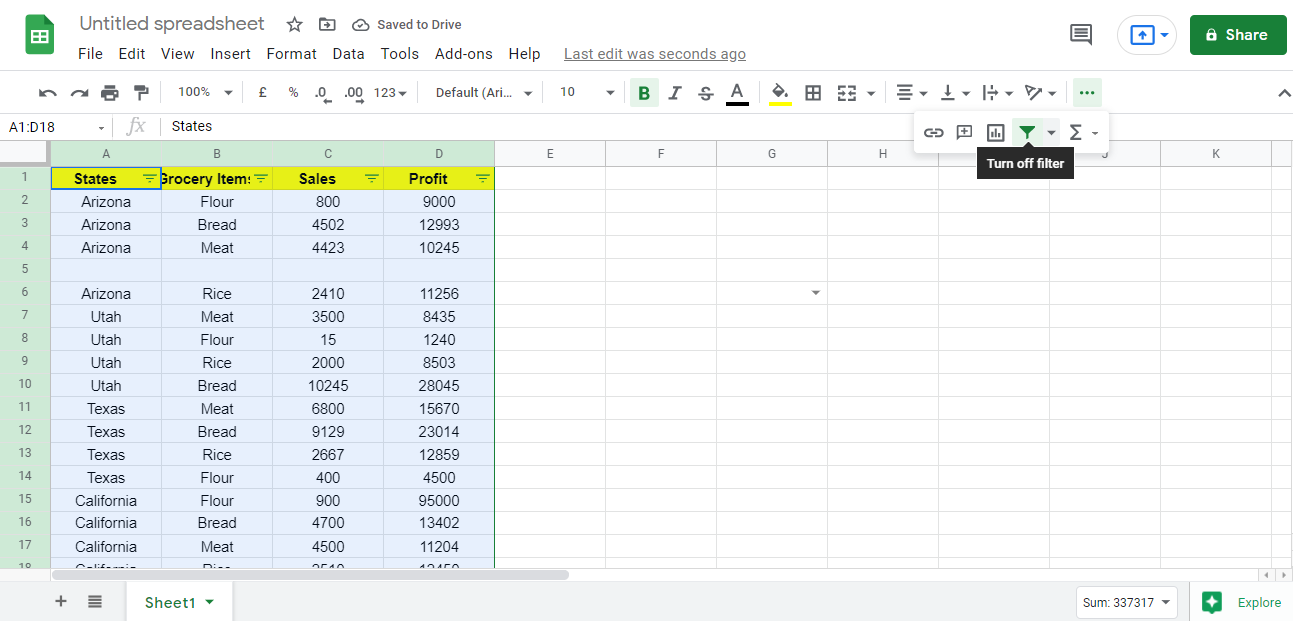Open the Data menu
1293x621 pixels.
pyautogui.click(x=348, y=54)
